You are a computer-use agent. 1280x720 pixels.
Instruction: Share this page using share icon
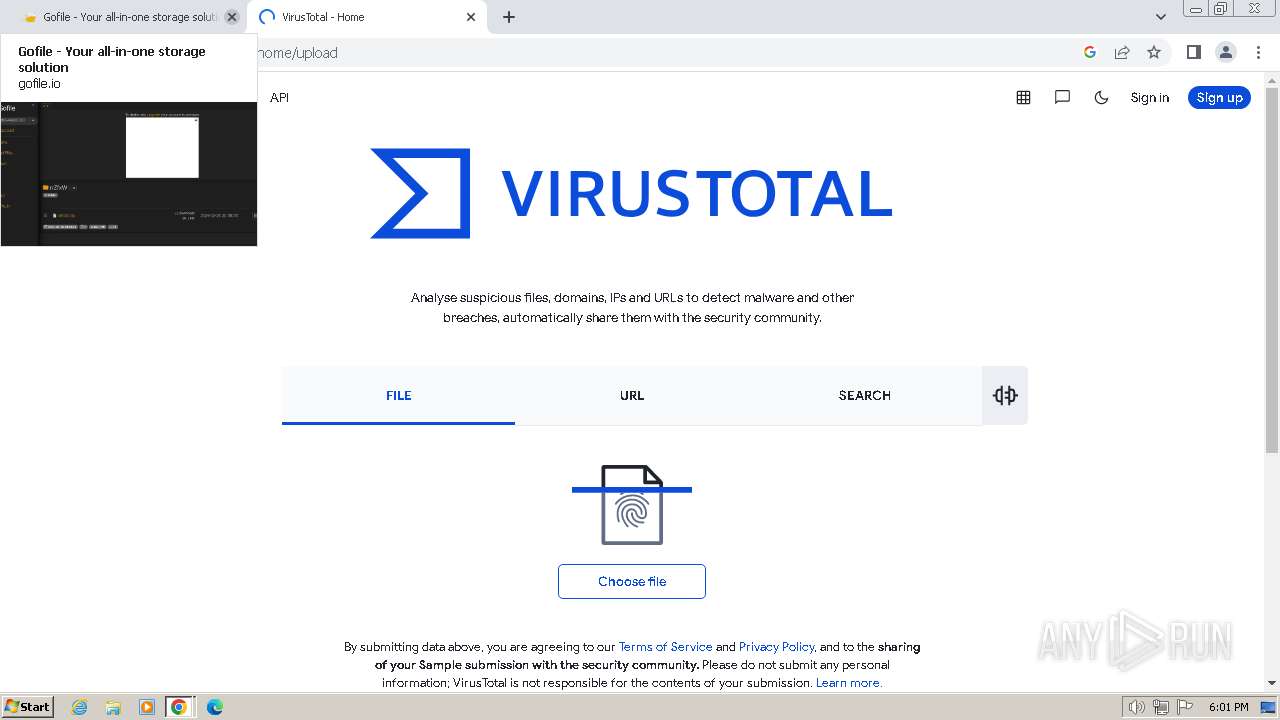pos(1122,53)
